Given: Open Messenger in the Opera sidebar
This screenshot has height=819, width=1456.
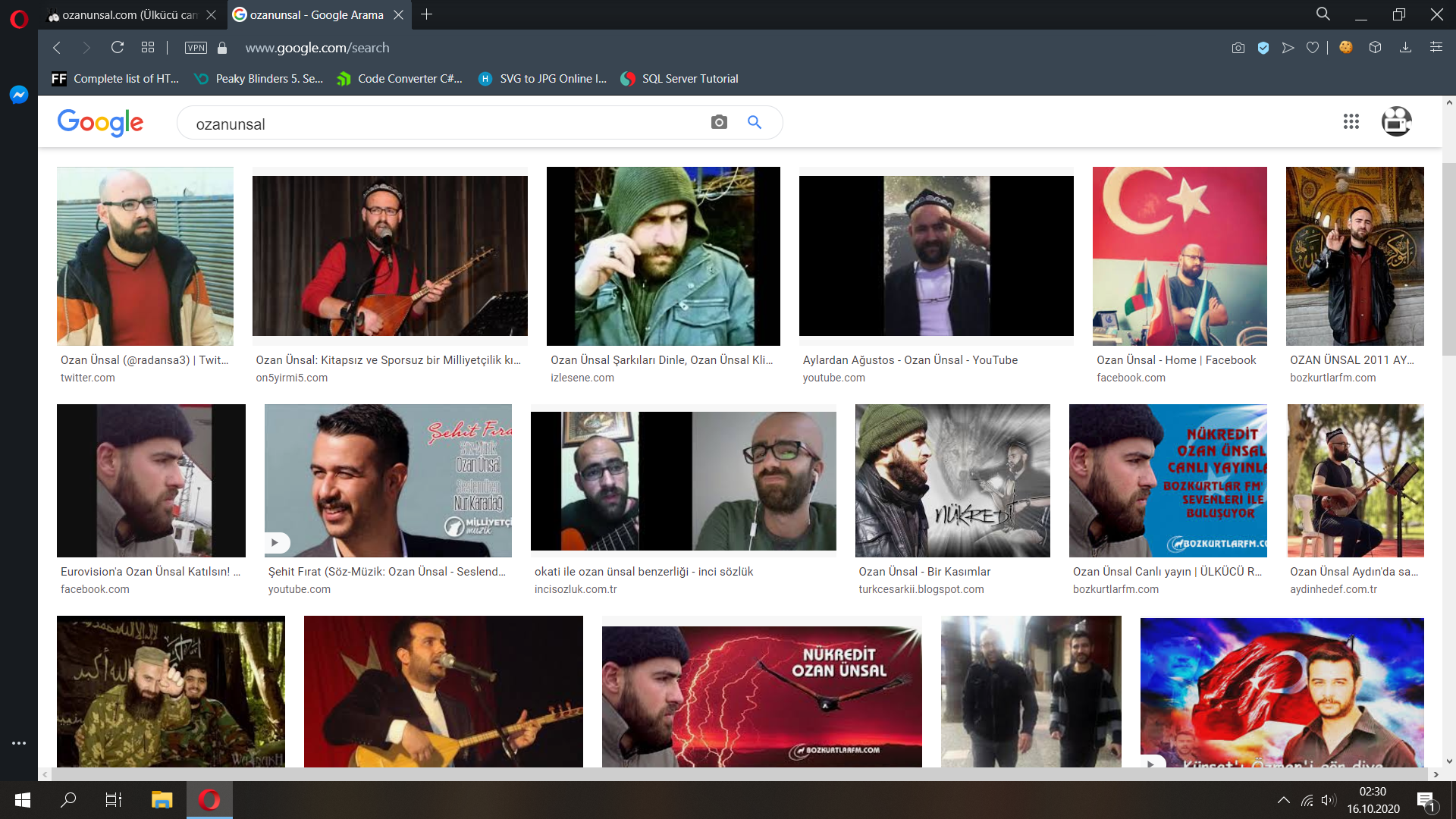Looking at the screenshot, I should point(19,94).
